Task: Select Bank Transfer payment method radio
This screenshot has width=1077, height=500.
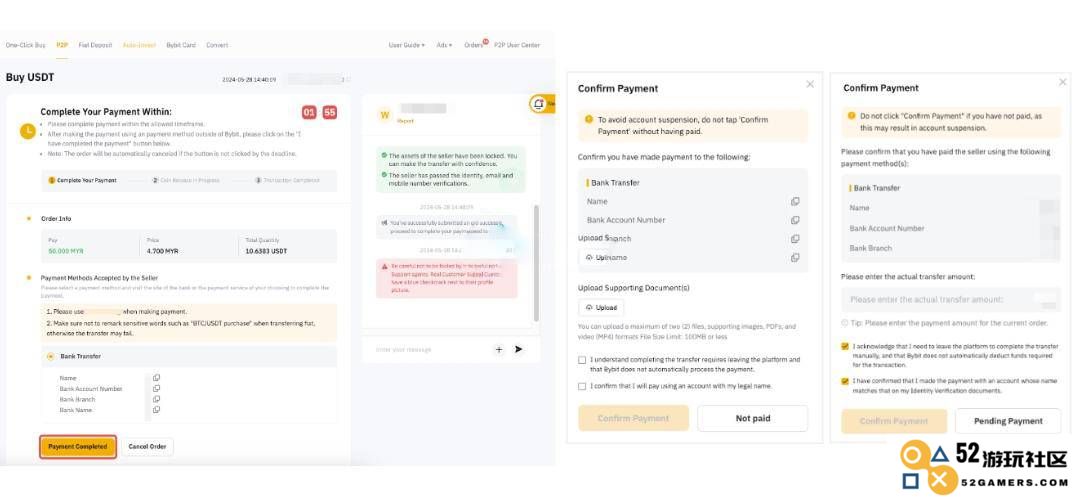Action: (51, 356)
